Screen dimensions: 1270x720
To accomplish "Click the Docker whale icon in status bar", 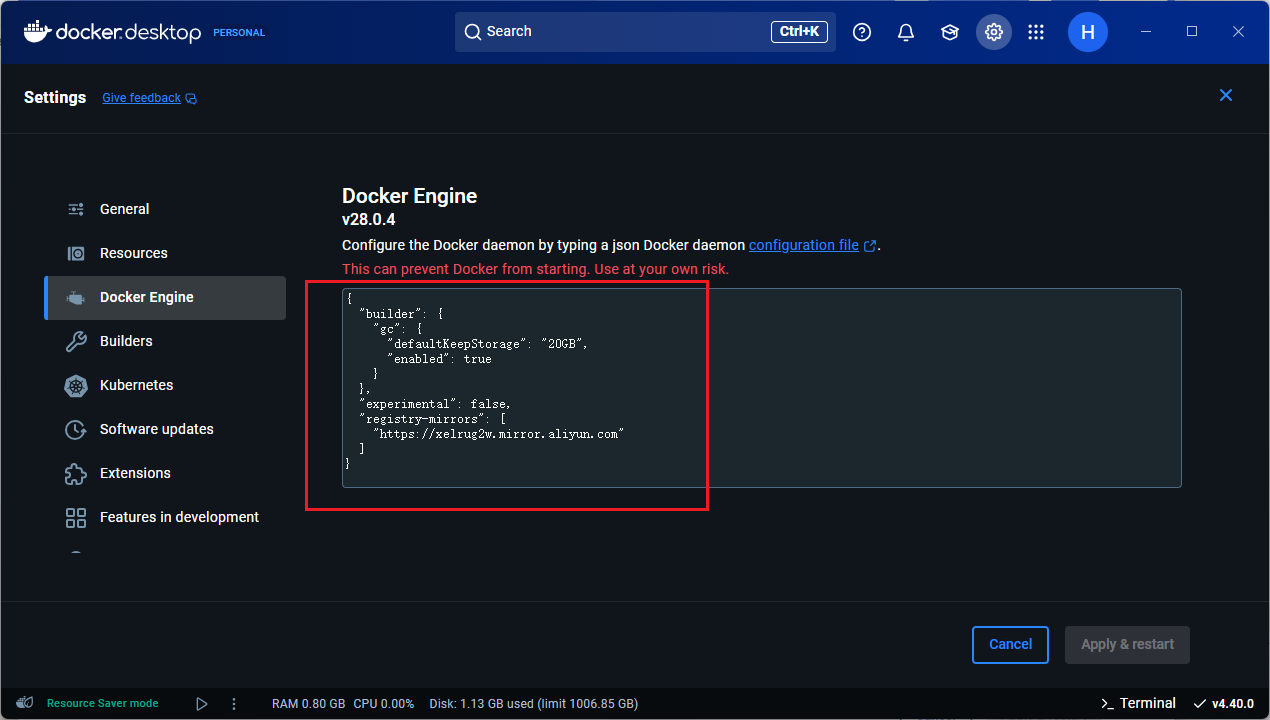I will (x=24, y=703).
